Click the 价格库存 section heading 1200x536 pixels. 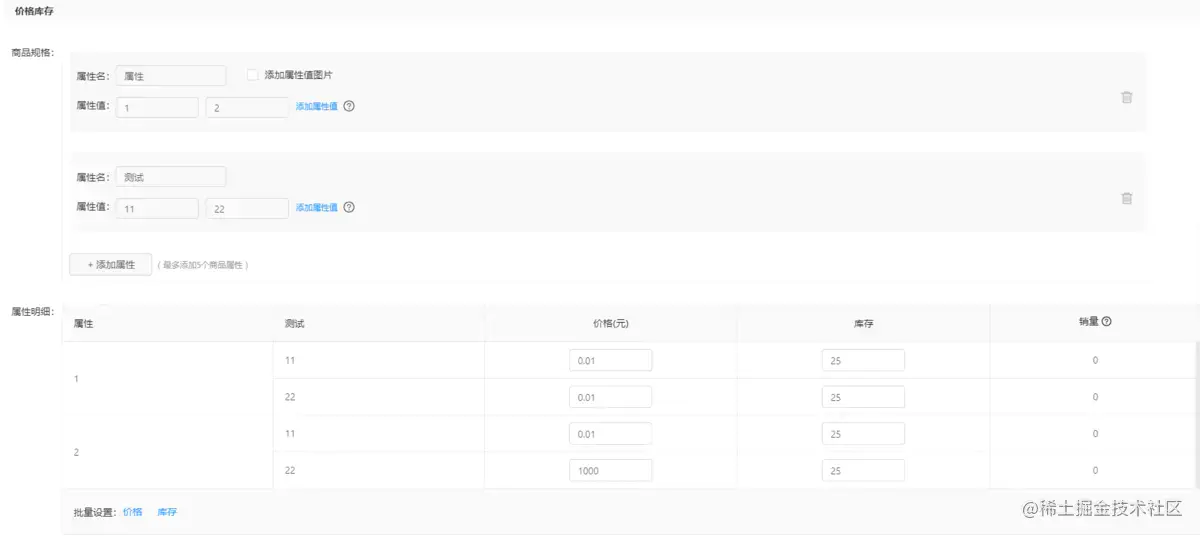(33, 10)
